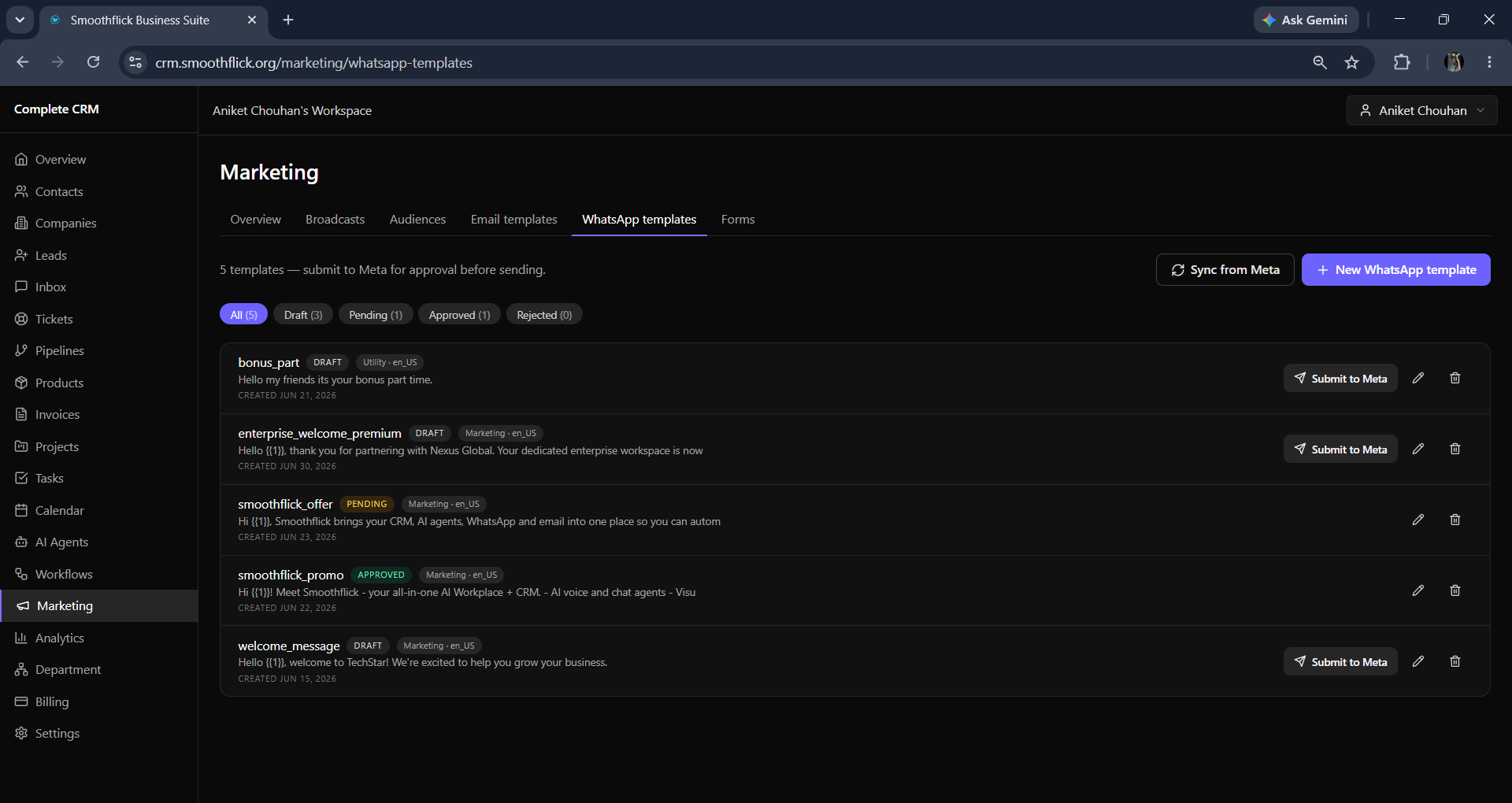Go back to the previous page
The width and height of the screenshot is (1512, 803).
click(x=23, y=62)
